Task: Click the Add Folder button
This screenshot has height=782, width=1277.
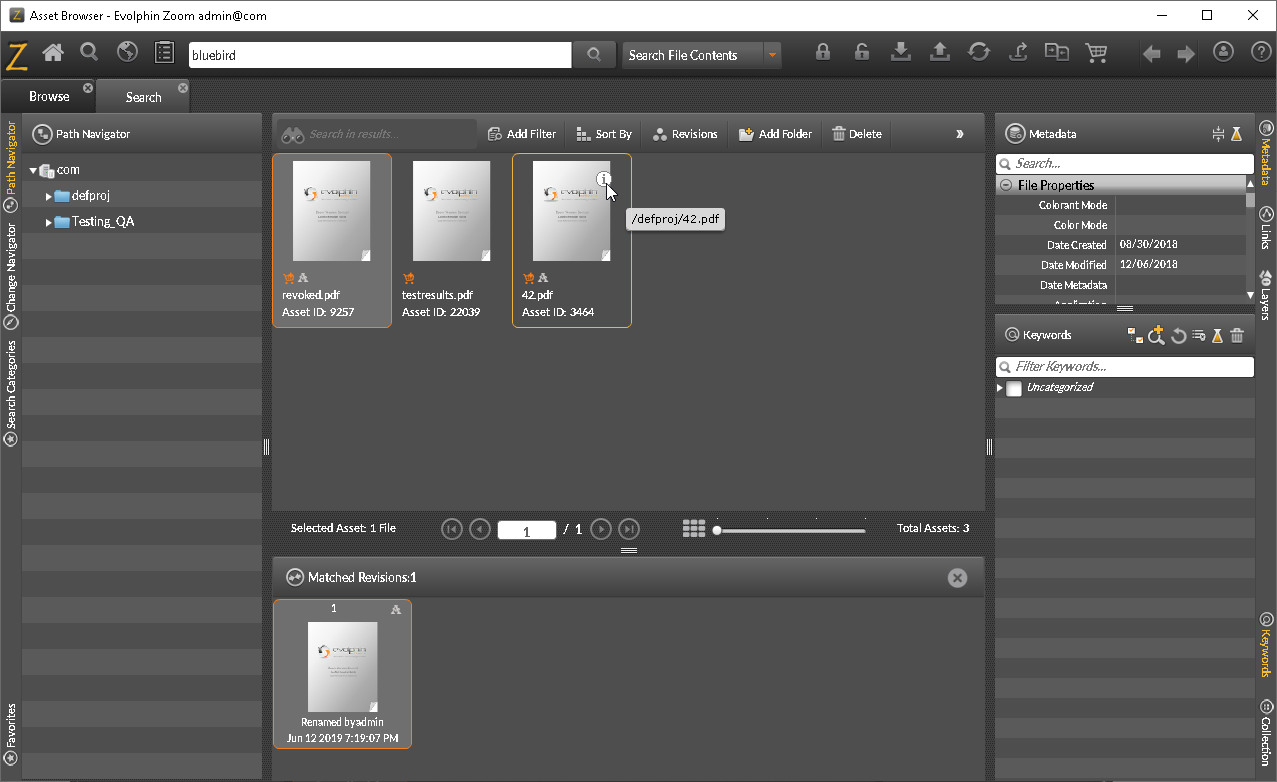Action: (775, 134)
